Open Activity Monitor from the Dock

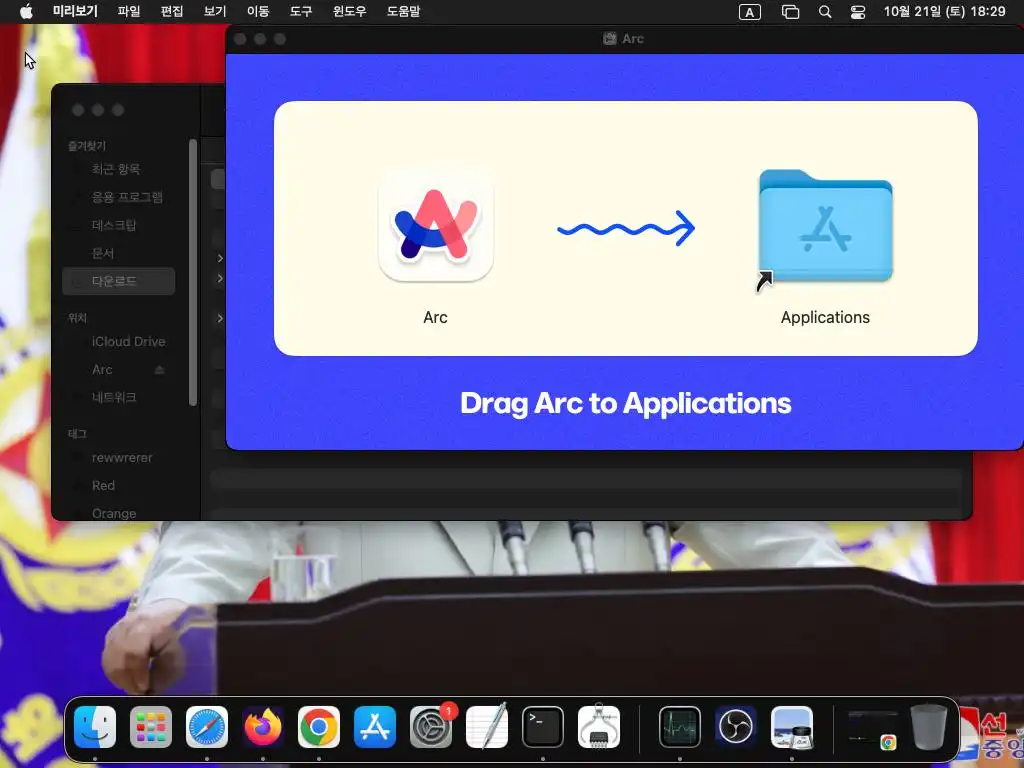tap(680, 727)
